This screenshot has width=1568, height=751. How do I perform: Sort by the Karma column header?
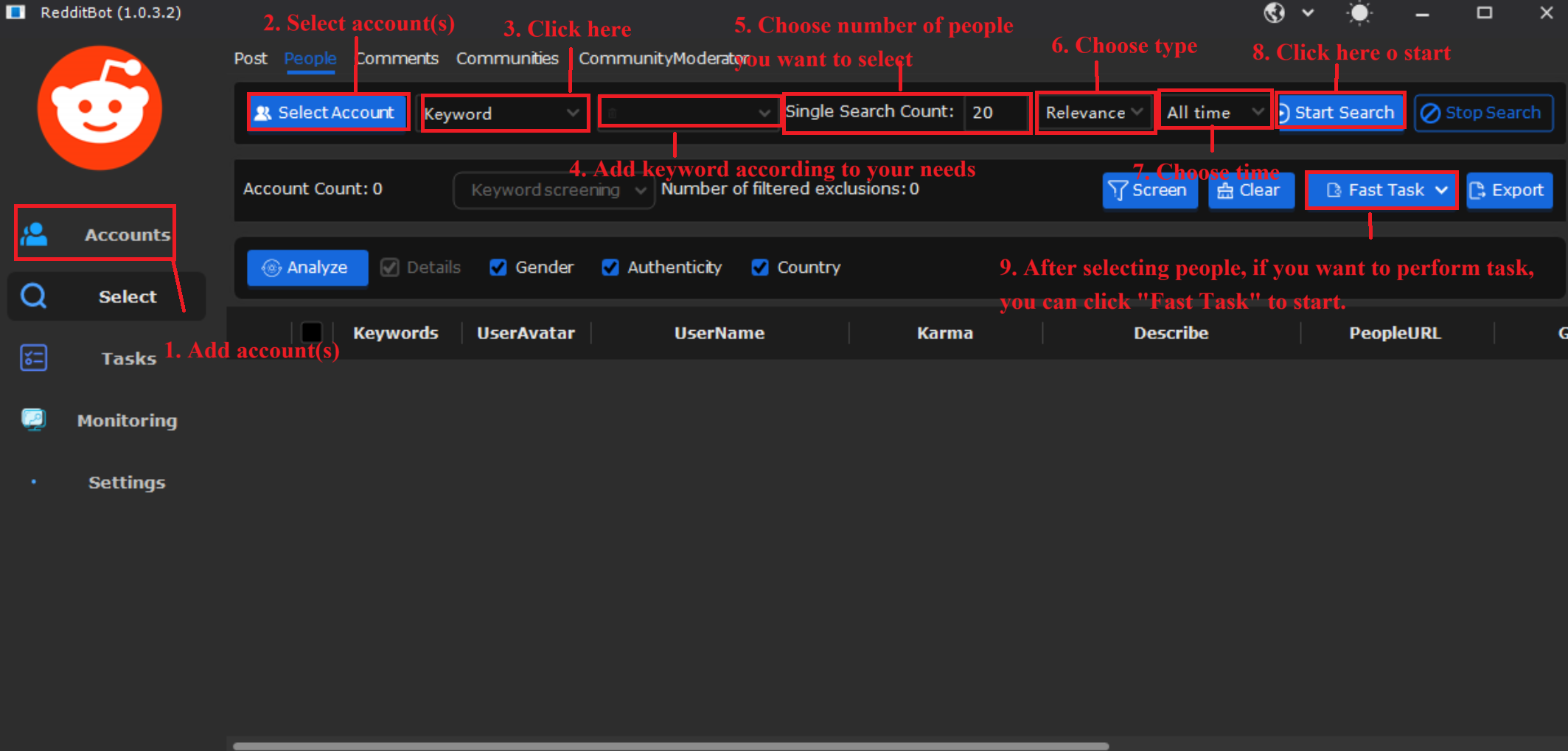pos(945,333)
